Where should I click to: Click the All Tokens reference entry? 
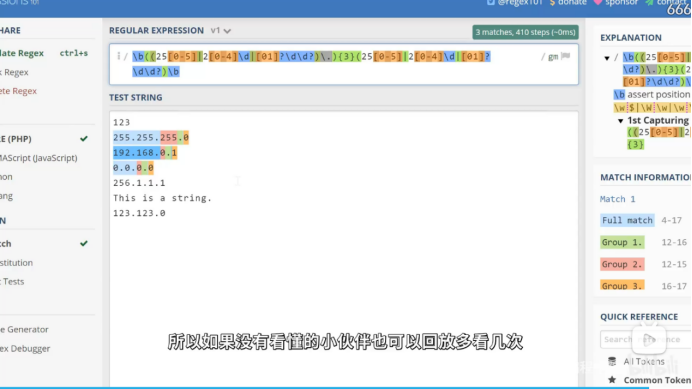(643, 361)
